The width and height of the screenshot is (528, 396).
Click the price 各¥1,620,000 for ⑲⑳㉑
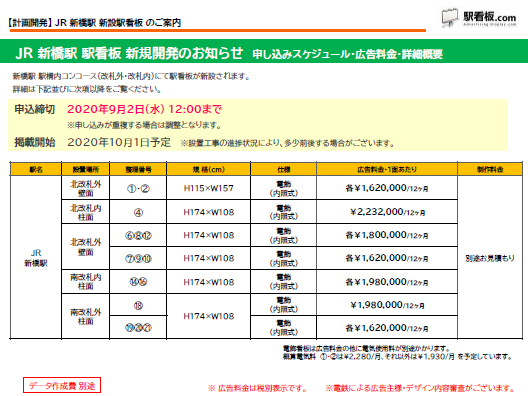[x=387, y=327]
